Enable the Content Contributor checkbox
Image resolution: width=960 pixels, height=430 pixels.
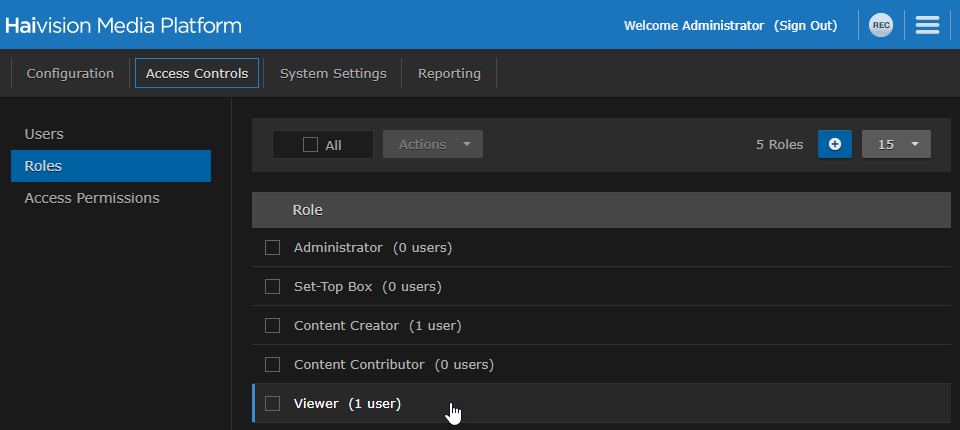pyautogui.click(x=272, y=365)
